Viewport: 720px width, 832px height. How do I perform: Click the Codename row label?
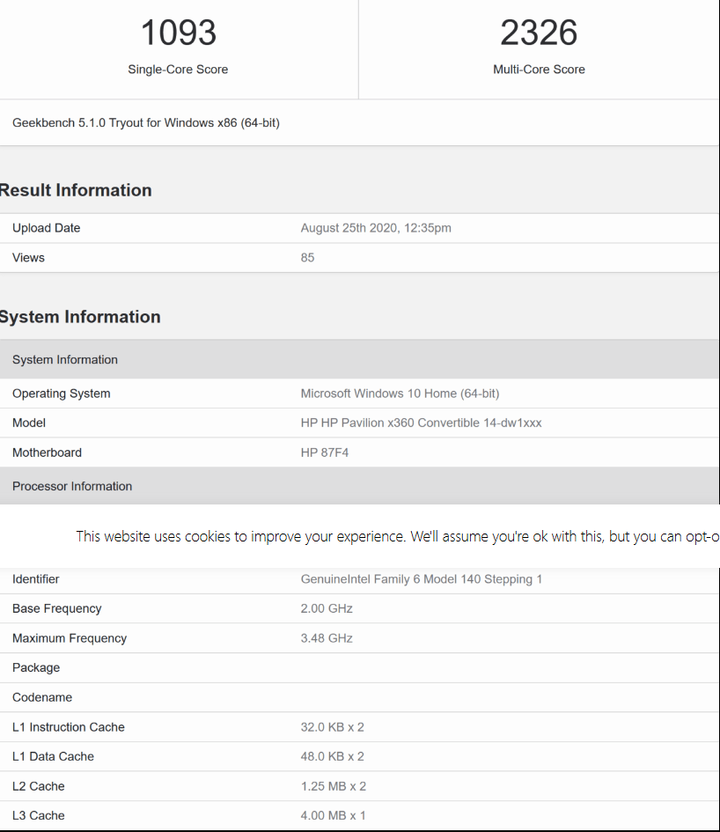coord(42,698)
